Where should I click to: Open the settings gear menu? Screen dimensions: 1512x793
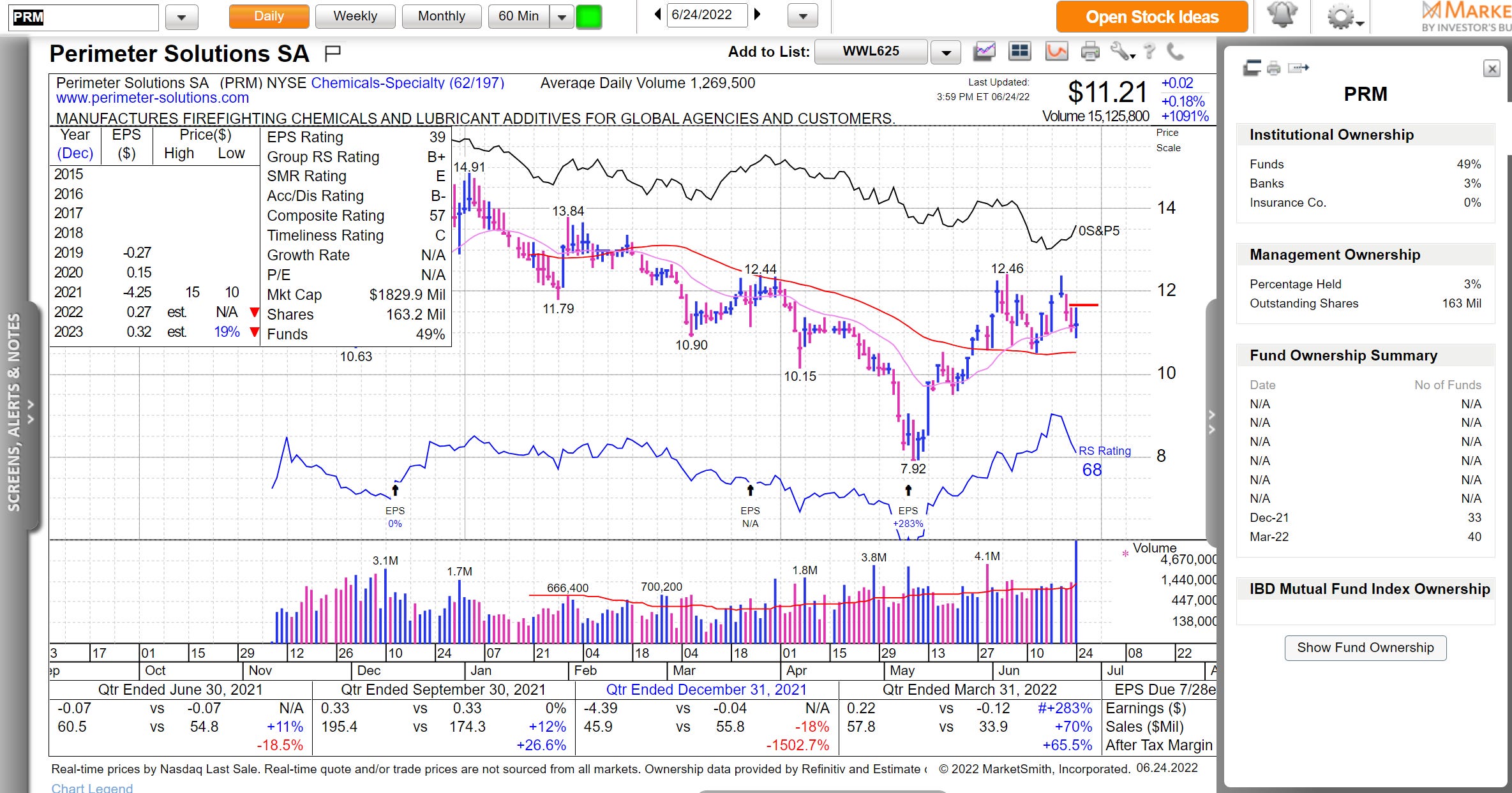pyautogui.click(x=1344, y=16)
